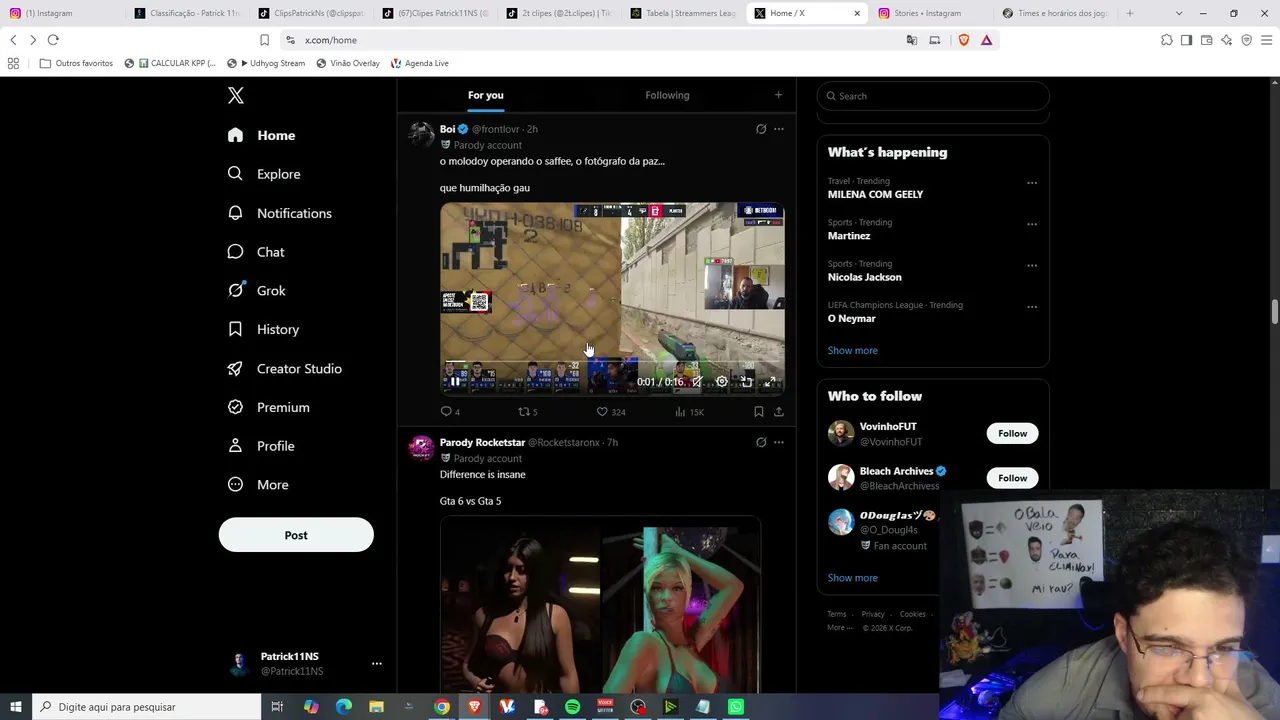
Task: Open Boi's profile avatar
Action: pos(421,135)
